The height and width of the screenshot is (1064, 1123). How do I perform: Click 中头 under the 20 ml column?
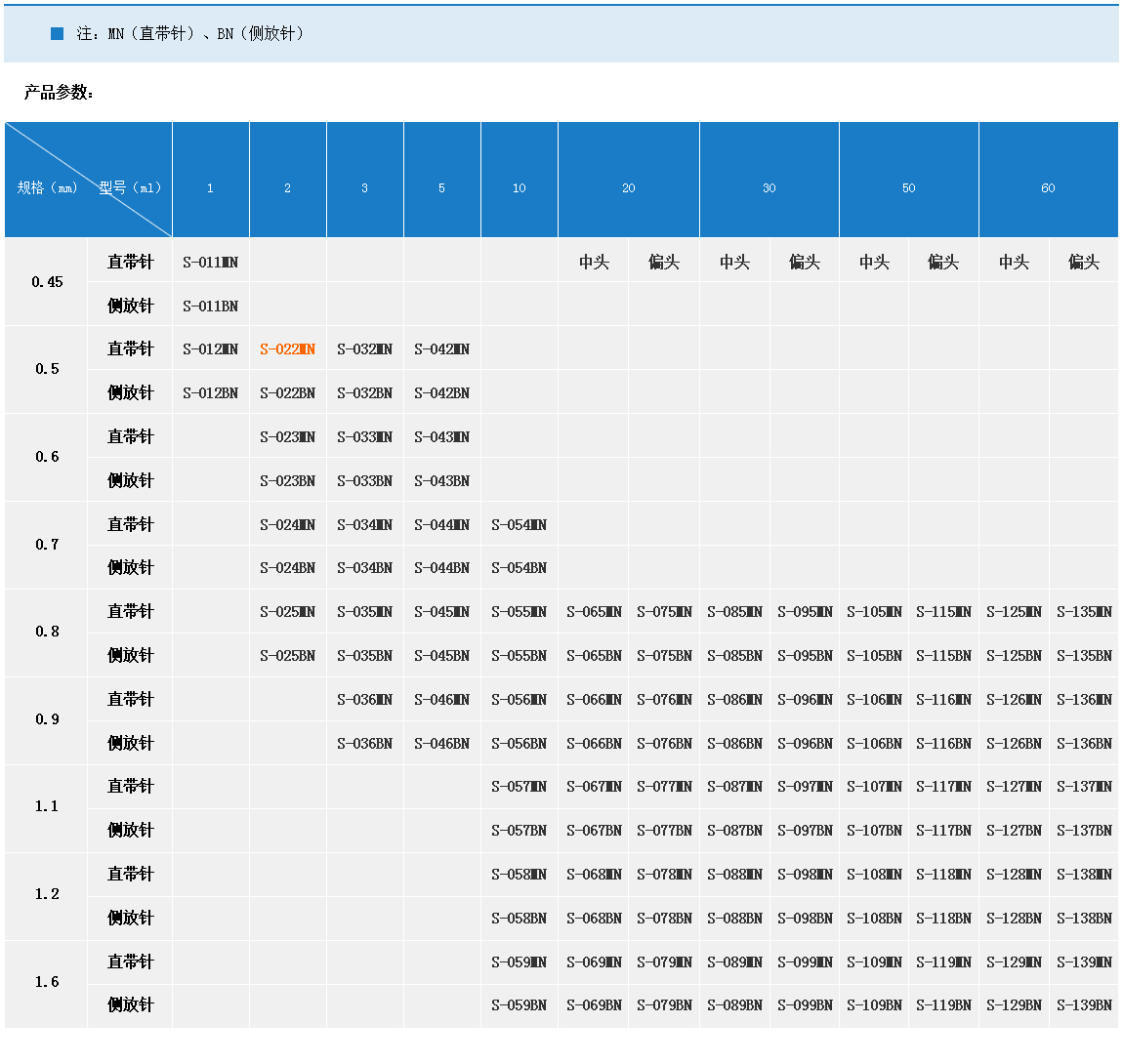tap(594, 262)
